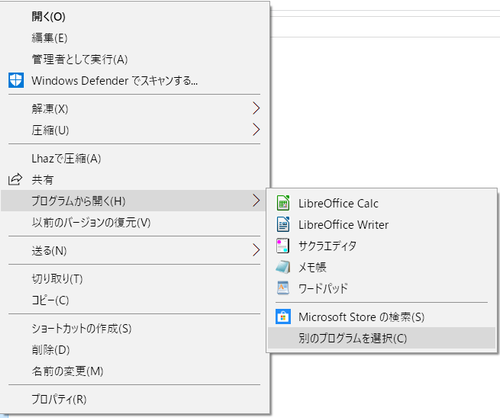Screen dimensions: 500x418
Task: Open with LibreOffice Writer entry
Action: [x=382, y=224]
